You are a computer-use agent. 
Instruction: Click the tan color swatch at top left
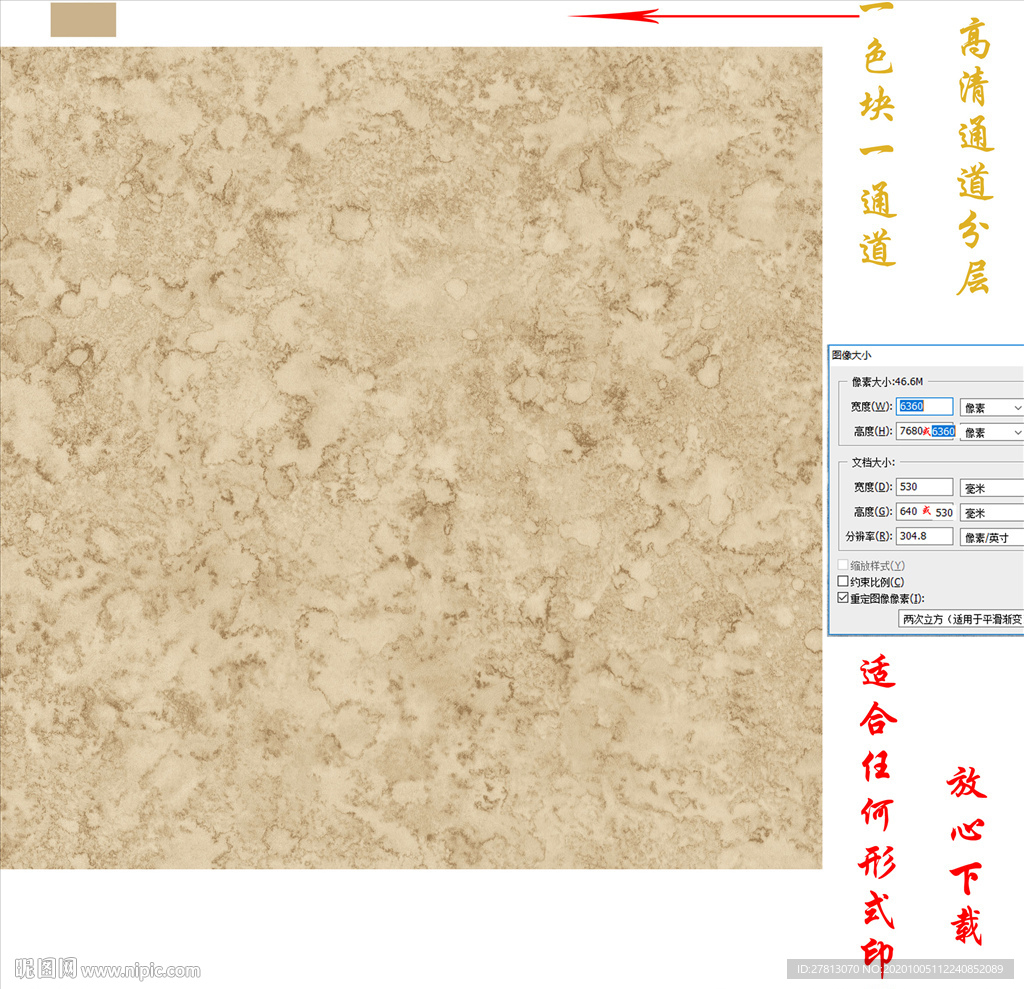click(x=83, y=20)
